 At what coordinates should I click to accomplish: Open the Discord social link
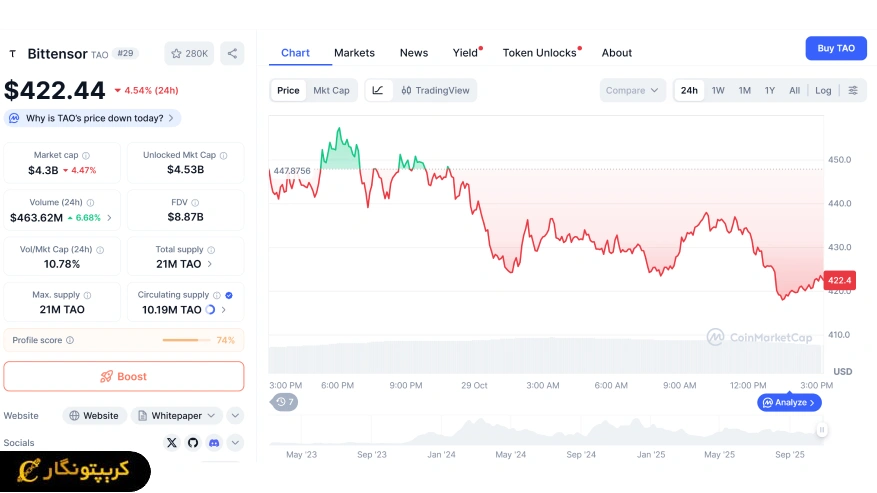click(x=214, y=442)
